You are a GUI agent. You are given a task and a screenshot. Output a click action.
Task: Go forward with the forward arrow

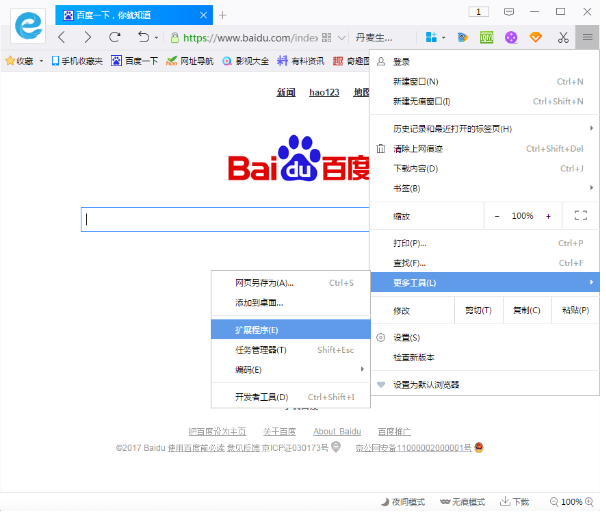[x=88, y=37]
